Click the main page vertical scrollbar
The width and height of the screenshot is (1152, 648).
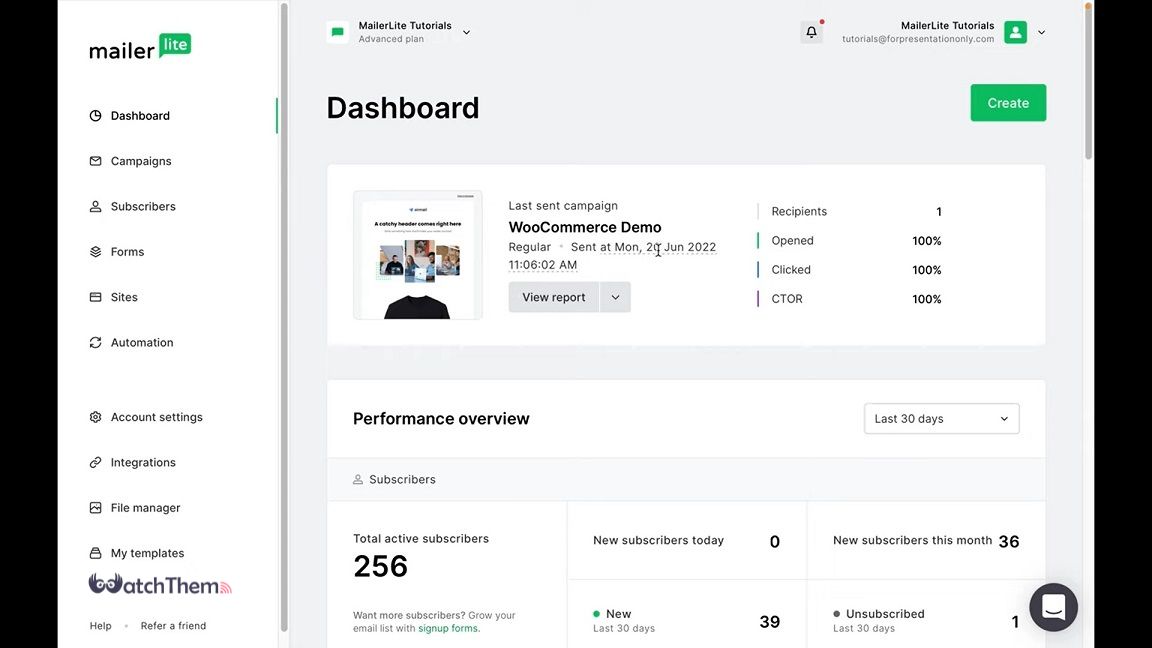pos(1088,81)
